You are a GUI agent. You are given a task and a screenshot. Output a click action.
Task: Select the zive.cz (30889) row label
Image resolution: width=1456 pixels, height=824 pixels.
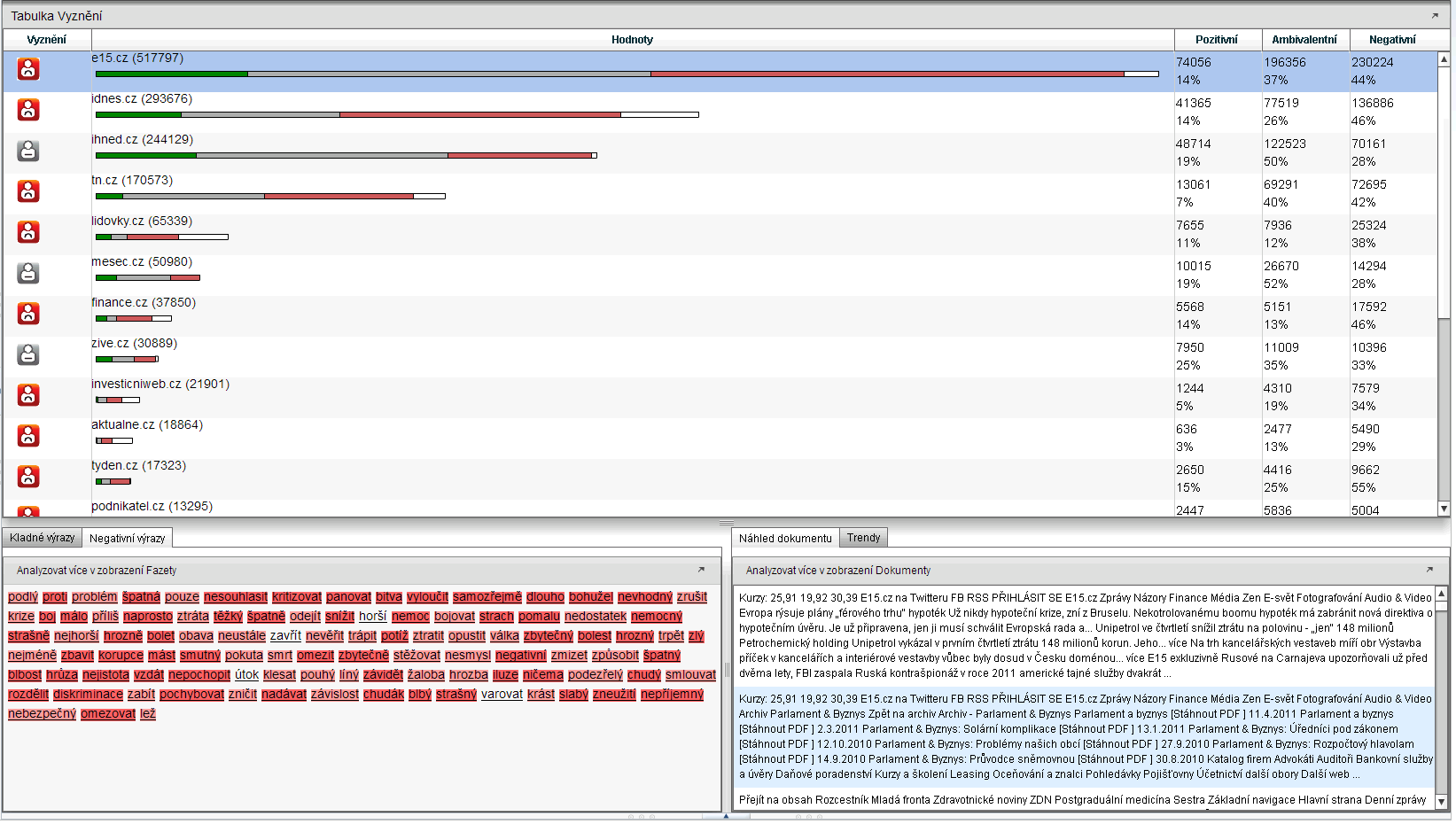[x=134, y=344]
